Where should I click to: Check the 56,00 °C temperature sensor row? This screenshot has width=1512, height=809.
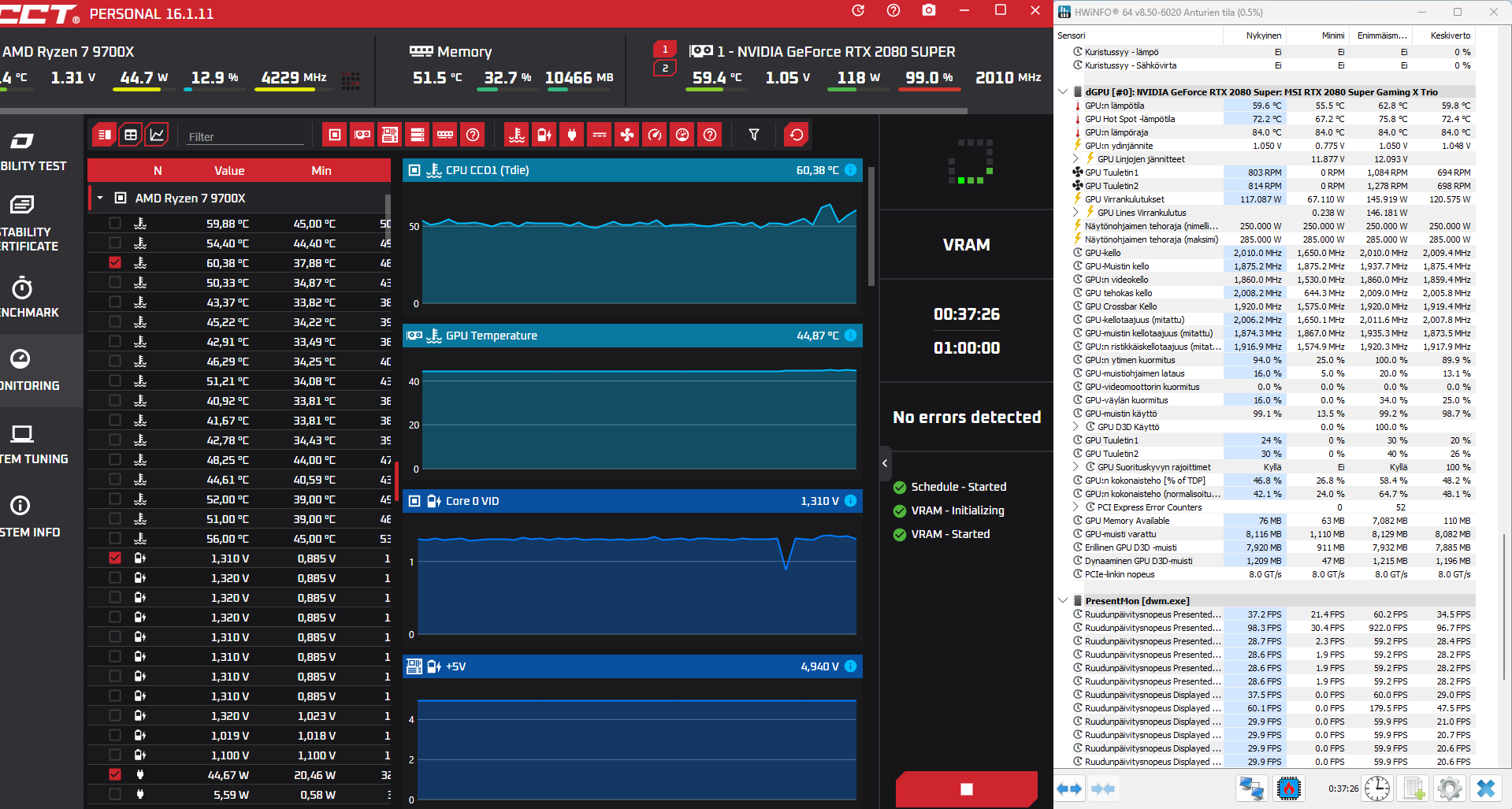(115, 538)
